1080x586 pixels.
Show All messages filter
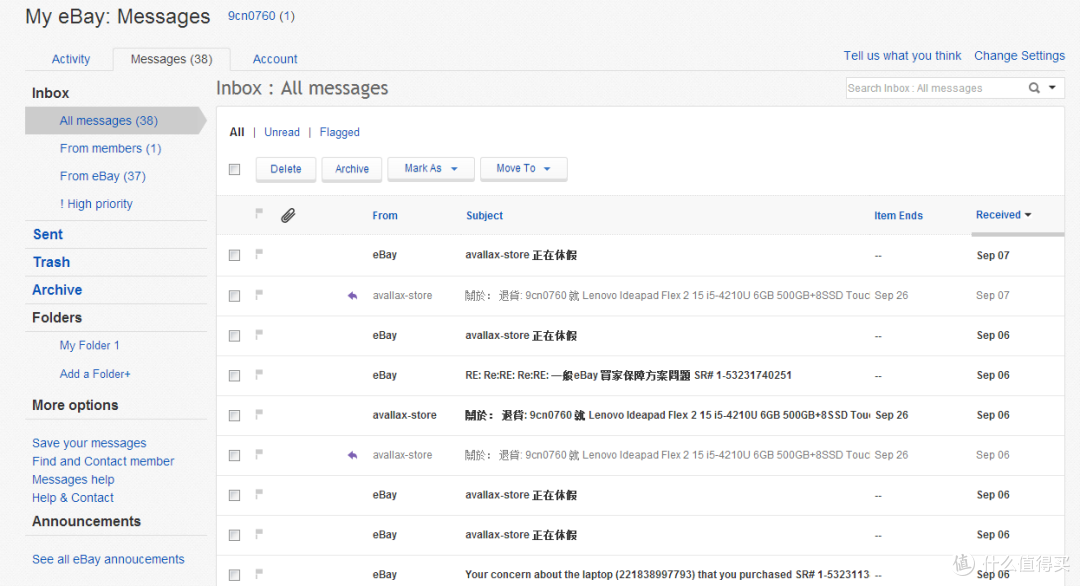[x=237, y=132]
